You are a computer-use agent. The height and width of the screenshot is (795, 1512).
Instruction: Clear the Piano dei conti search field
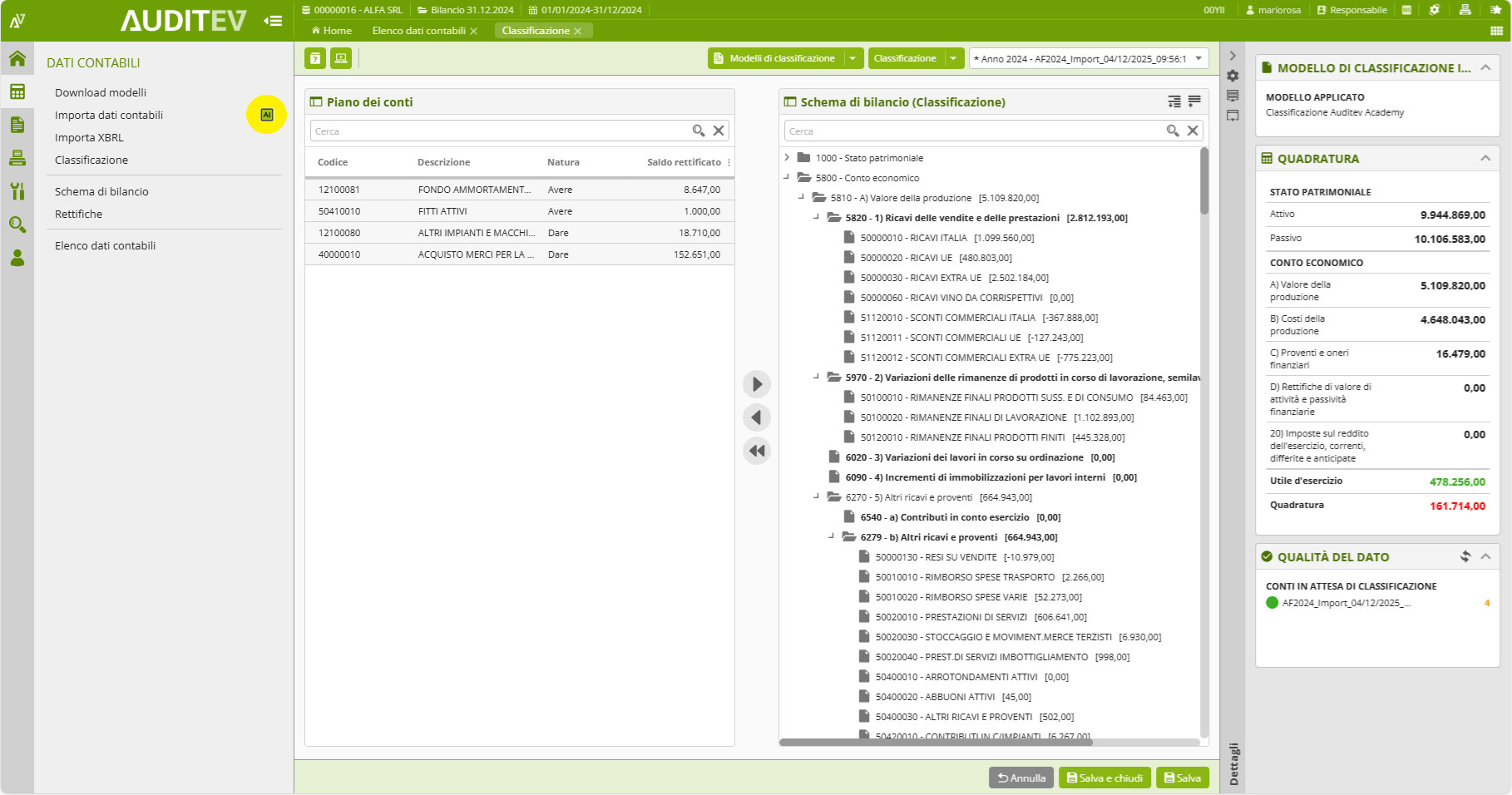(719, 131)
